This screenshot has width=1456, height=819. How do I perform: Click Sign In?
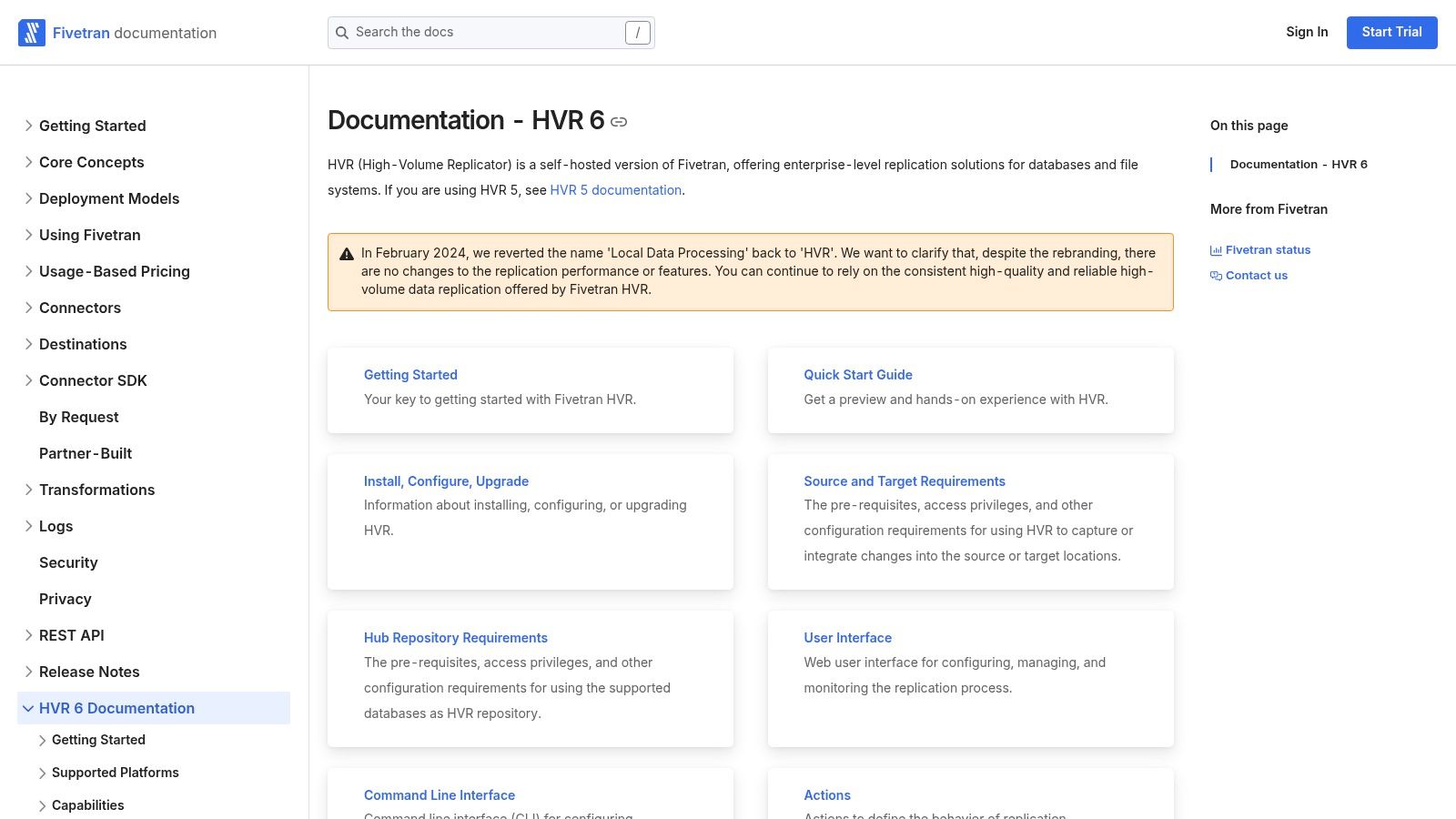click(x=1307, y=32)
